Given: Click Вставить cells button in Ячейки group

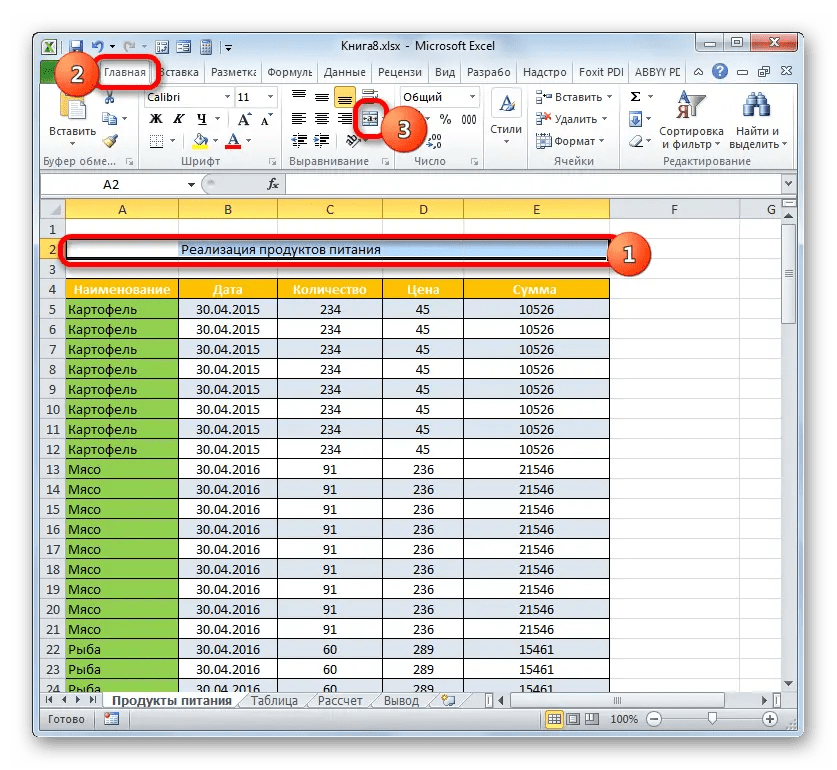Looking at the screenshot, I should 574,97.
